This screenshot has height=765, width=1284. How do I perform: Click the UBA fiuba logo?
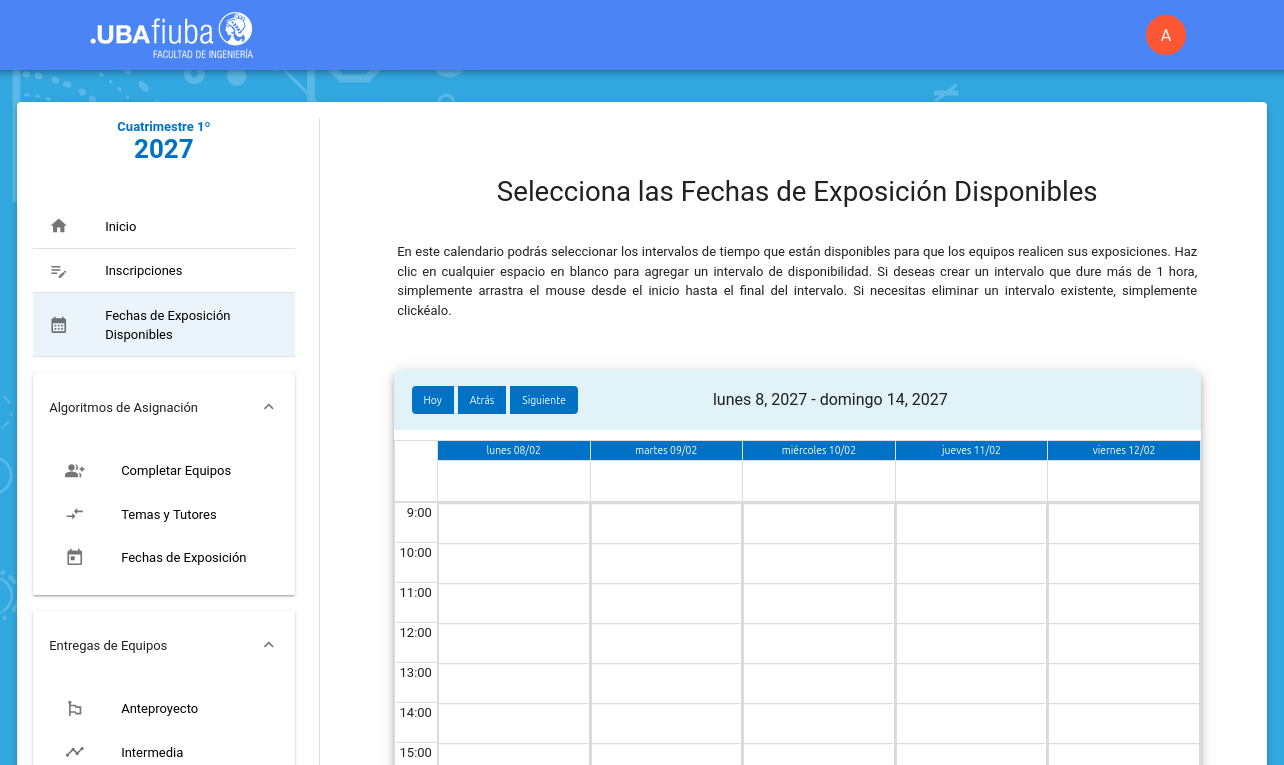(x=171, y=35)
